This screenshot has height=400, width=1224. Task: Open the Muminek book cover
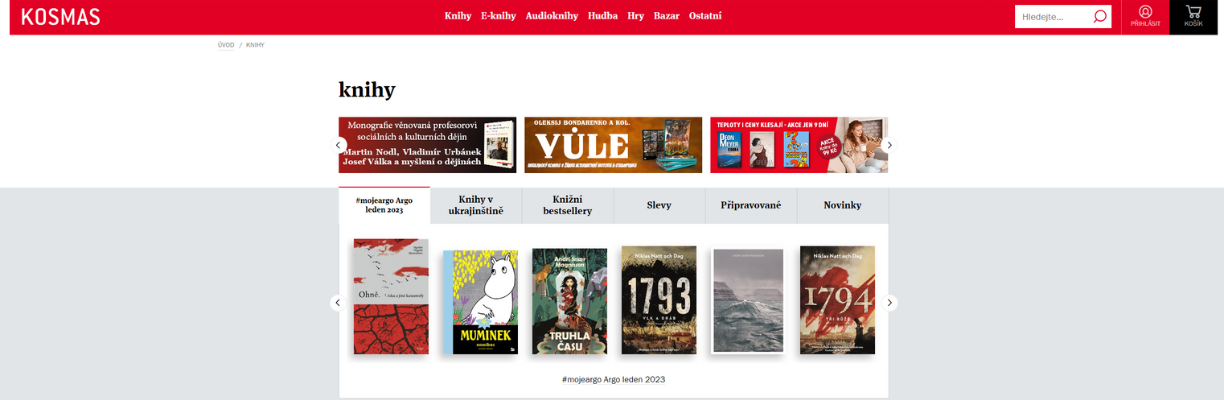pos(479,302)
